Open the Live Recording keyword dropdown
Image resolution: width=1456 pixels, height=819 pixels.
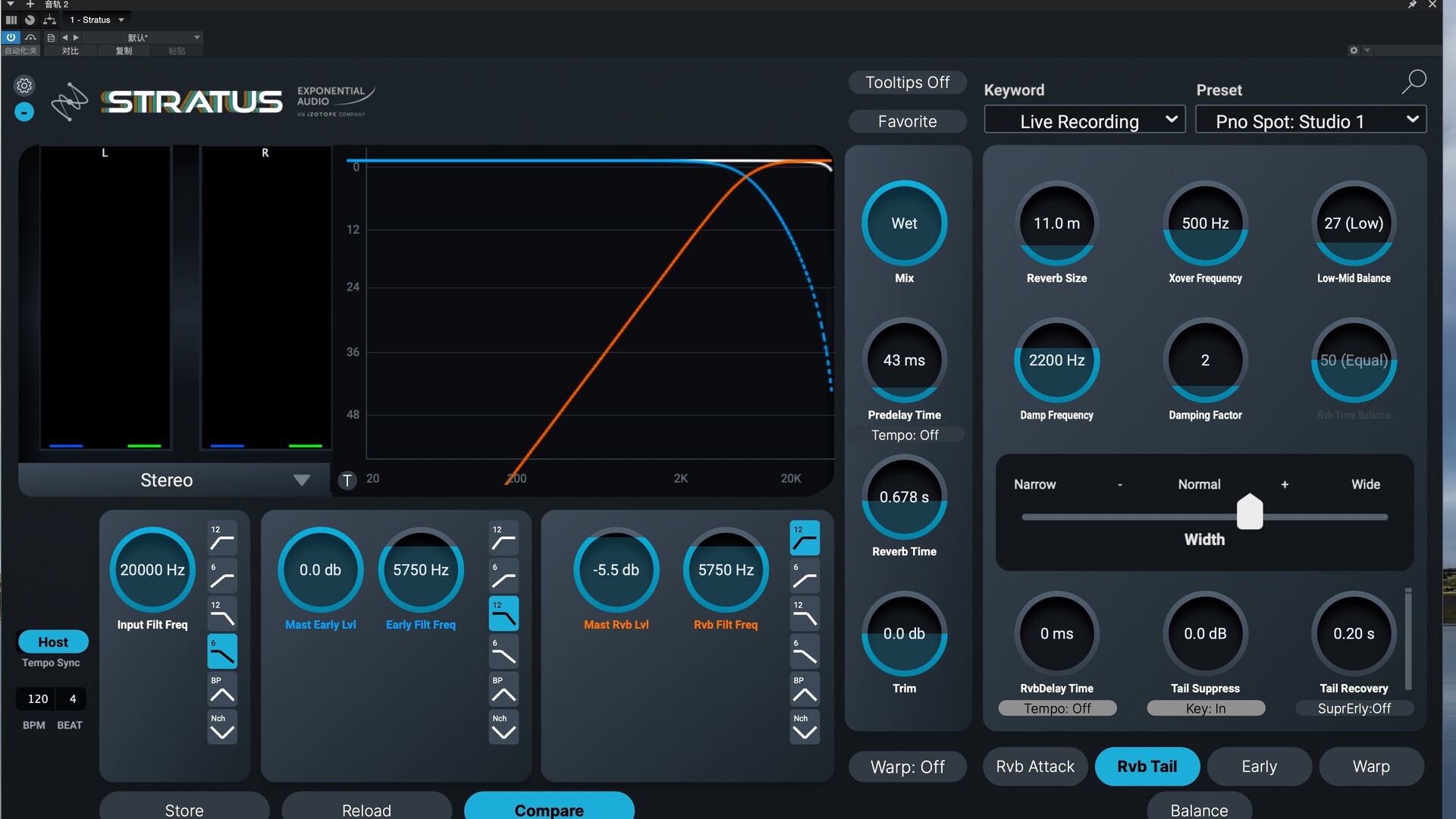pyautogui.click(x=1084, y=119)
